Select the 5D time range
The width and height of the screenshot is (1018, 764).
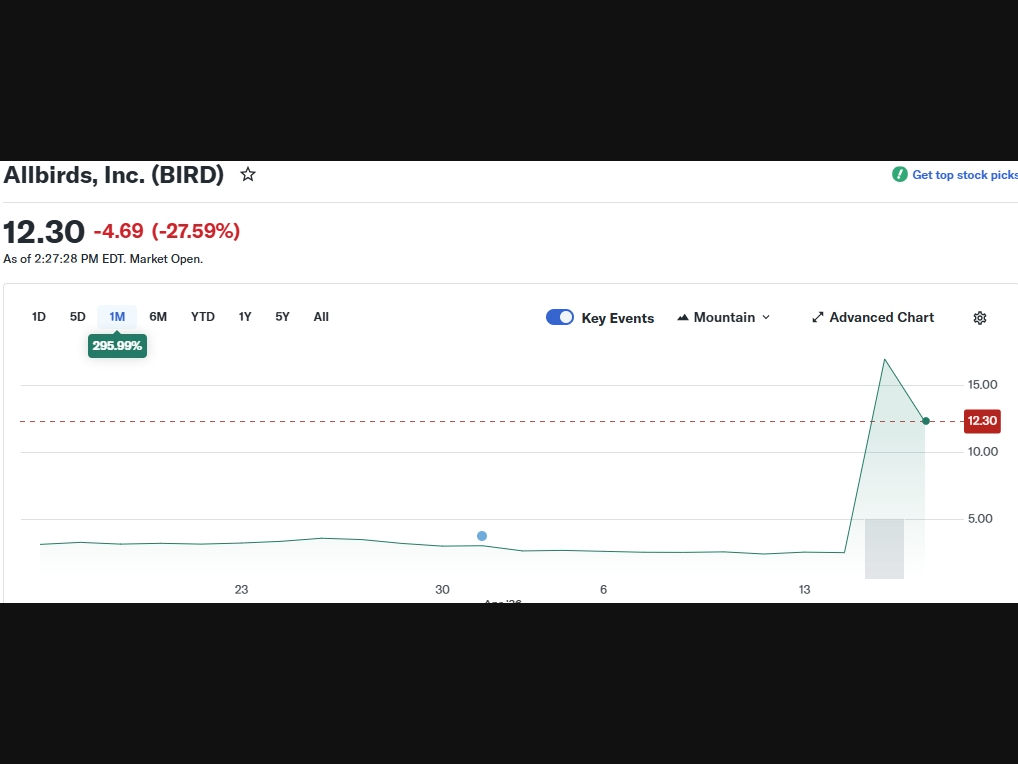(78, 317)
